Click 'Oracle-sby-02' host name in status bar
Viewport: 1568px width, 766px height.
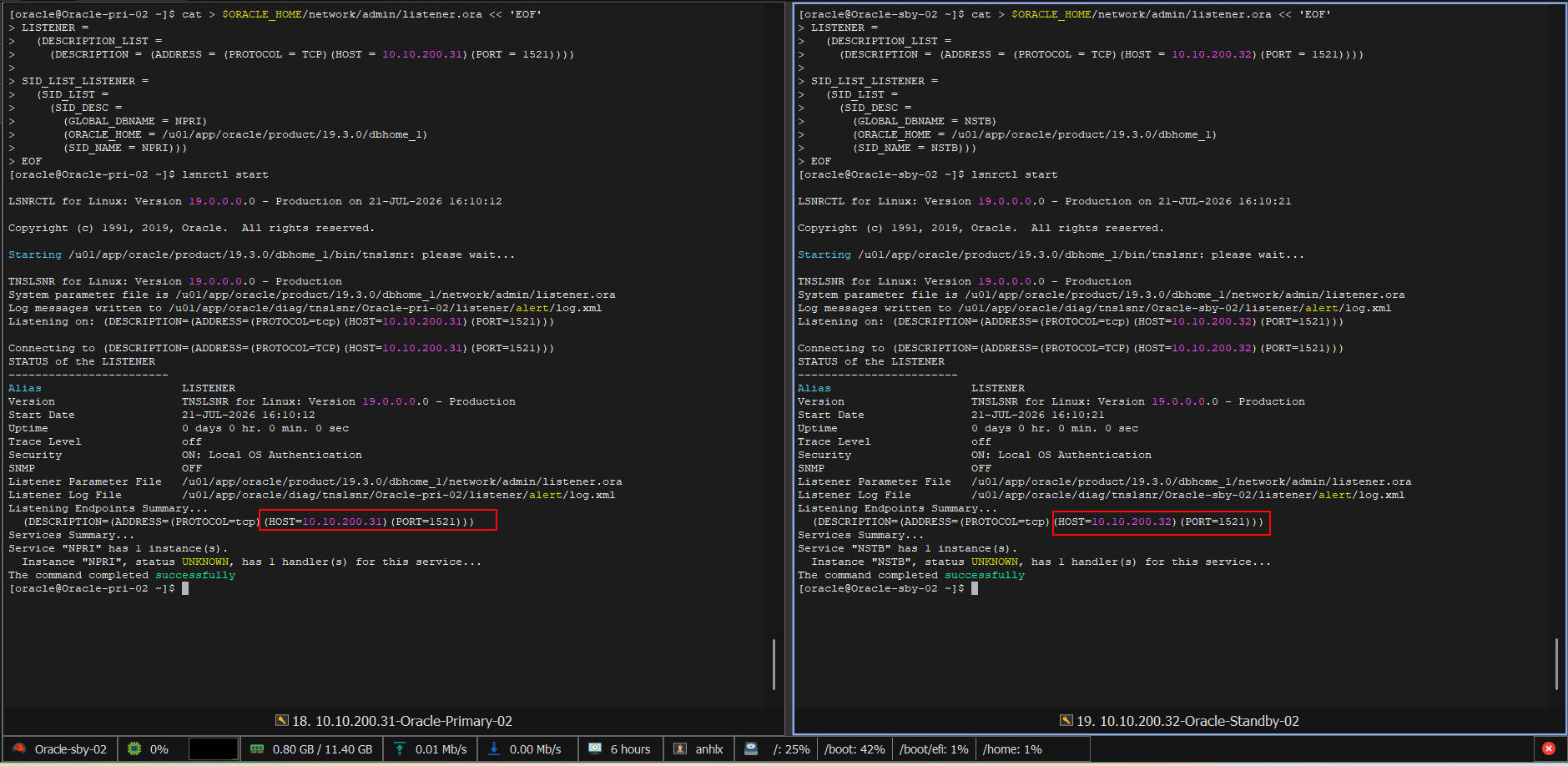[x=71, y=749]
